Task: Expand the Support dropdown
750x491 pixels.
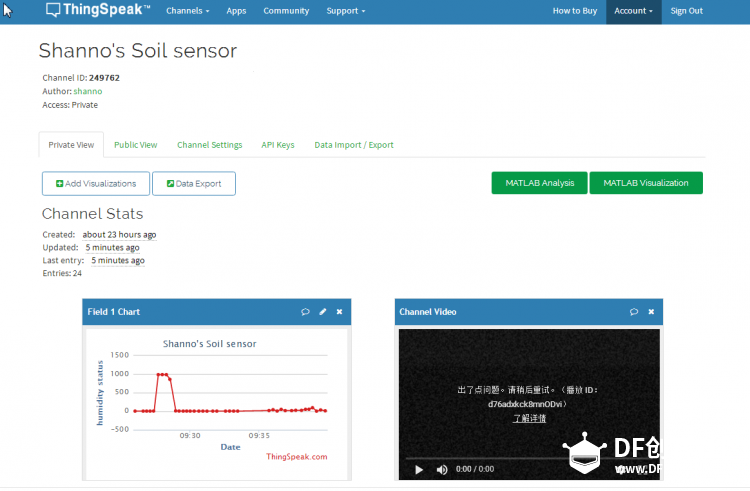Action: tap(345, 11)
